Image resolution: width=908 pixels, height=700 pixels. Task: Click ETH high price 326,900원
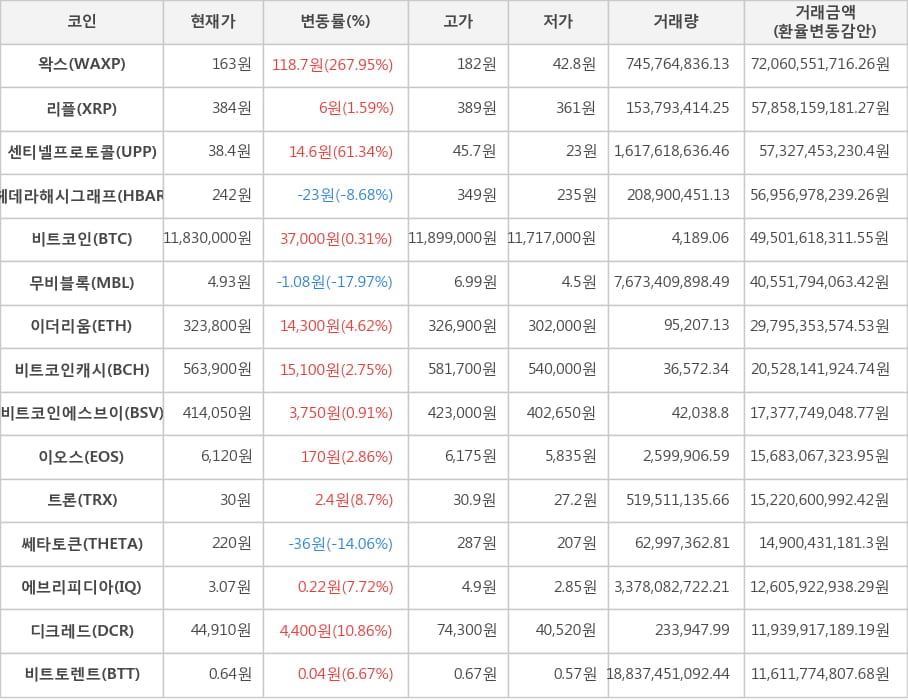click(x=462, y=326)
